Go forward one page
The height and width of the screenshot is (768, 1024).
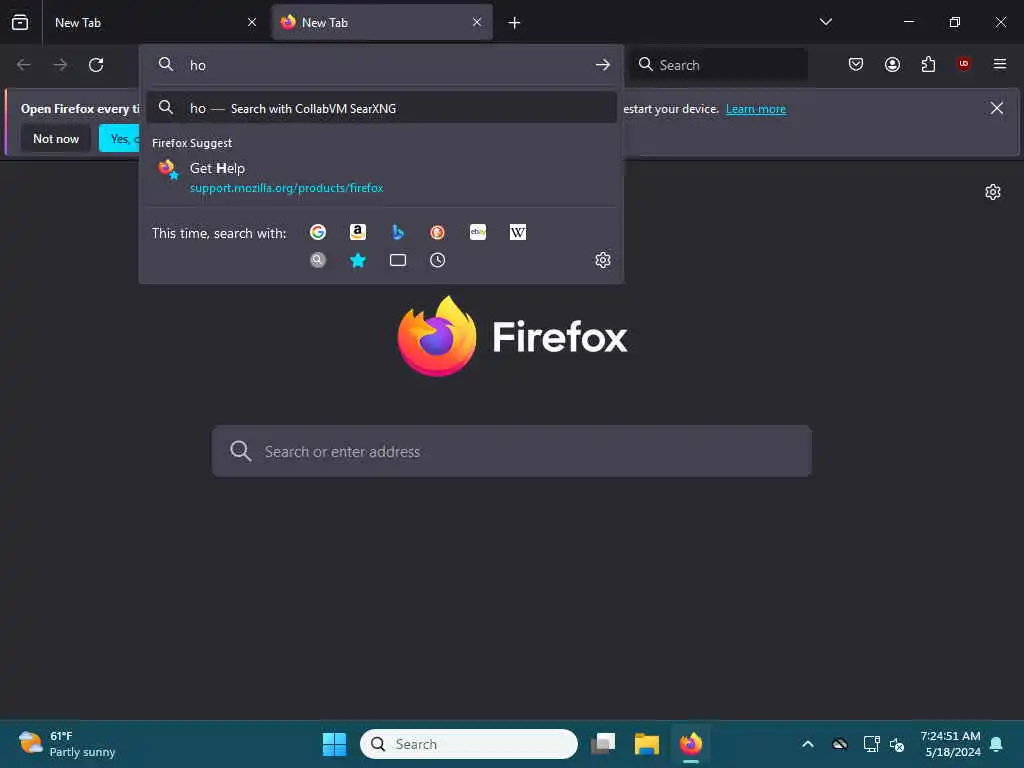coord(60,65)
